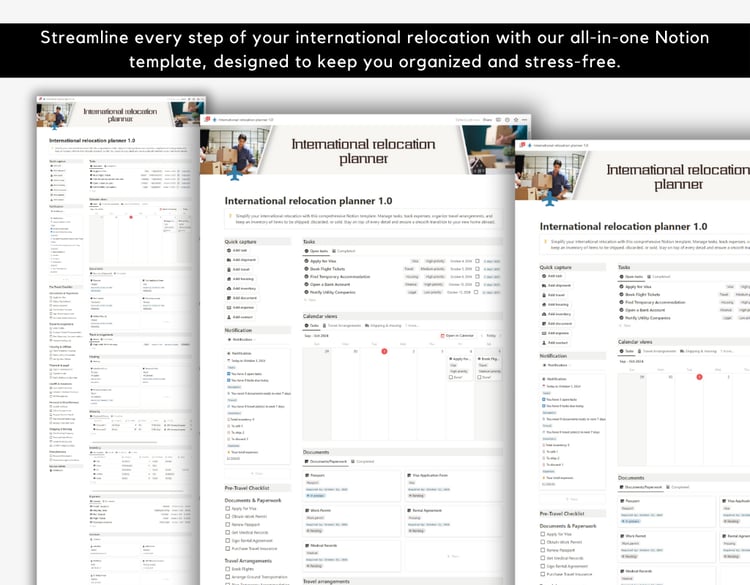The width and height of the screenshot is (750, 585).
Task: Switch to Open tasks tab in middle window
Action: click(316, 251)
